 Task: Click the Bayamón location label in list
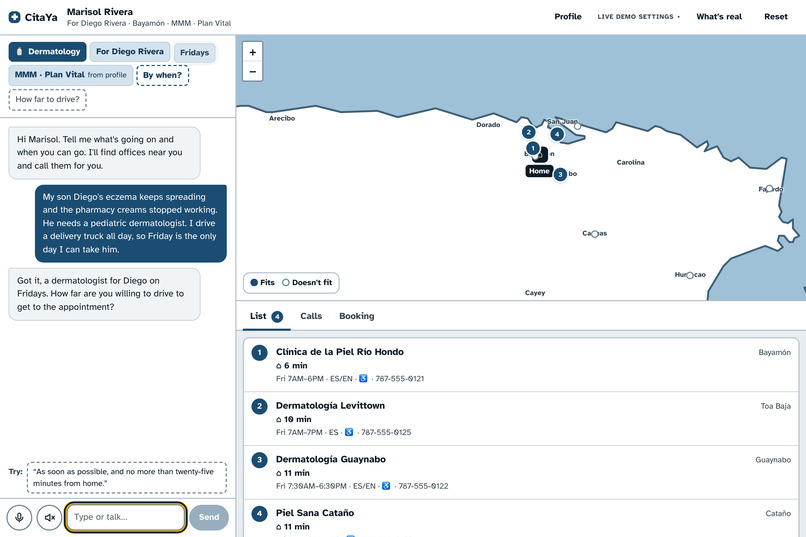coord(774,353)
